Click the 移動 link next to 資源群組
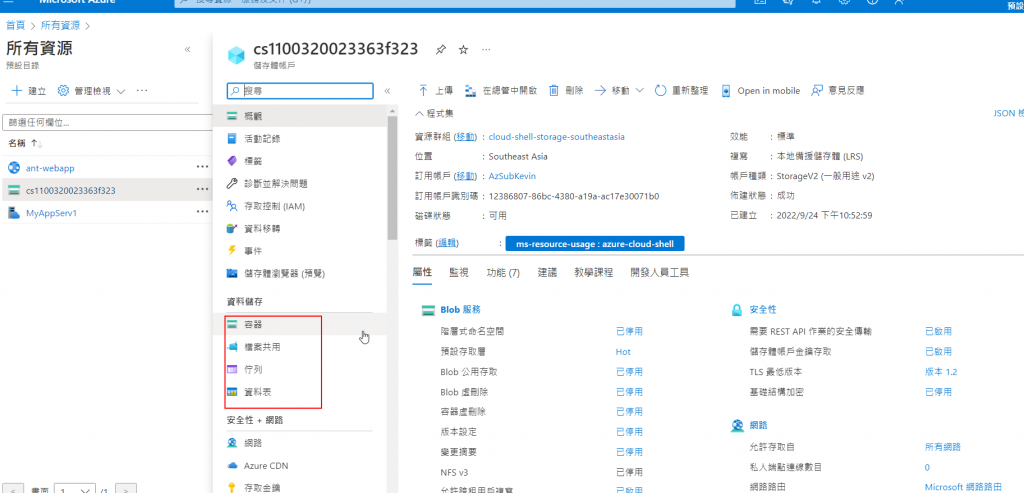This screenshot has width=1024, height=493. click(465, 137)
